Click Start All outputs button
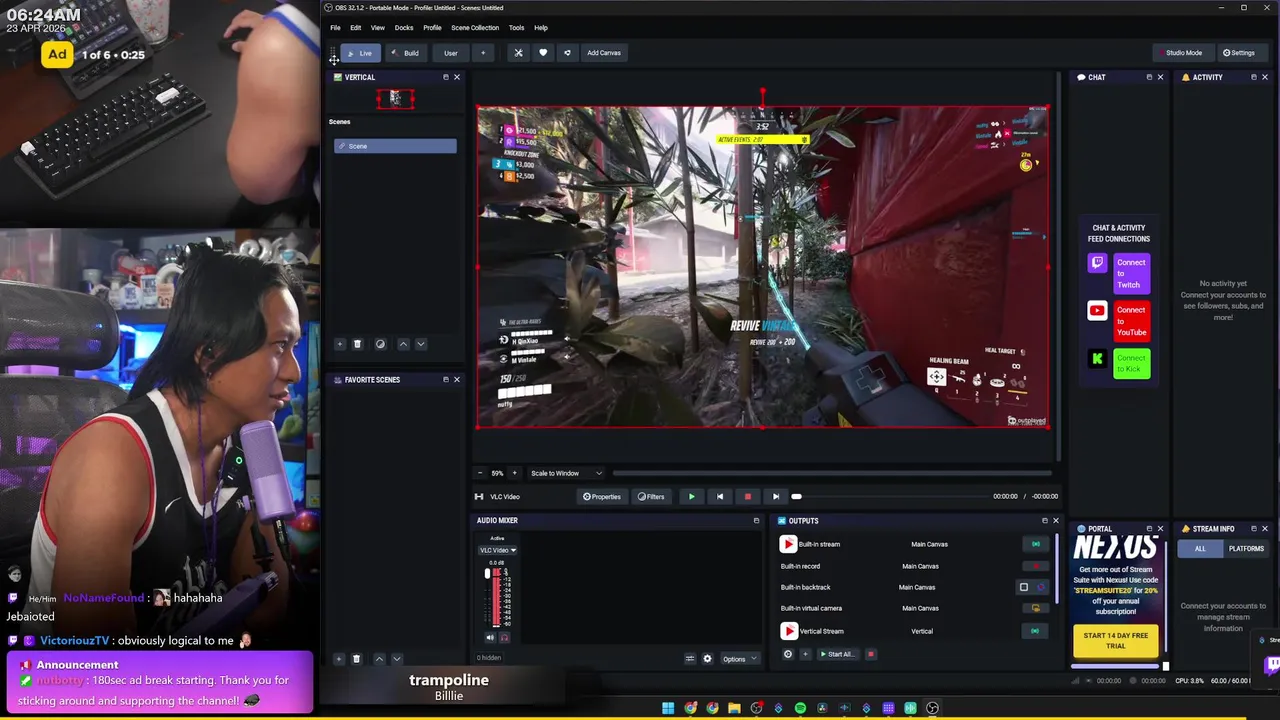Image resolution: width=1280 pixels, height=720 pixels. [x=836, y=654]
